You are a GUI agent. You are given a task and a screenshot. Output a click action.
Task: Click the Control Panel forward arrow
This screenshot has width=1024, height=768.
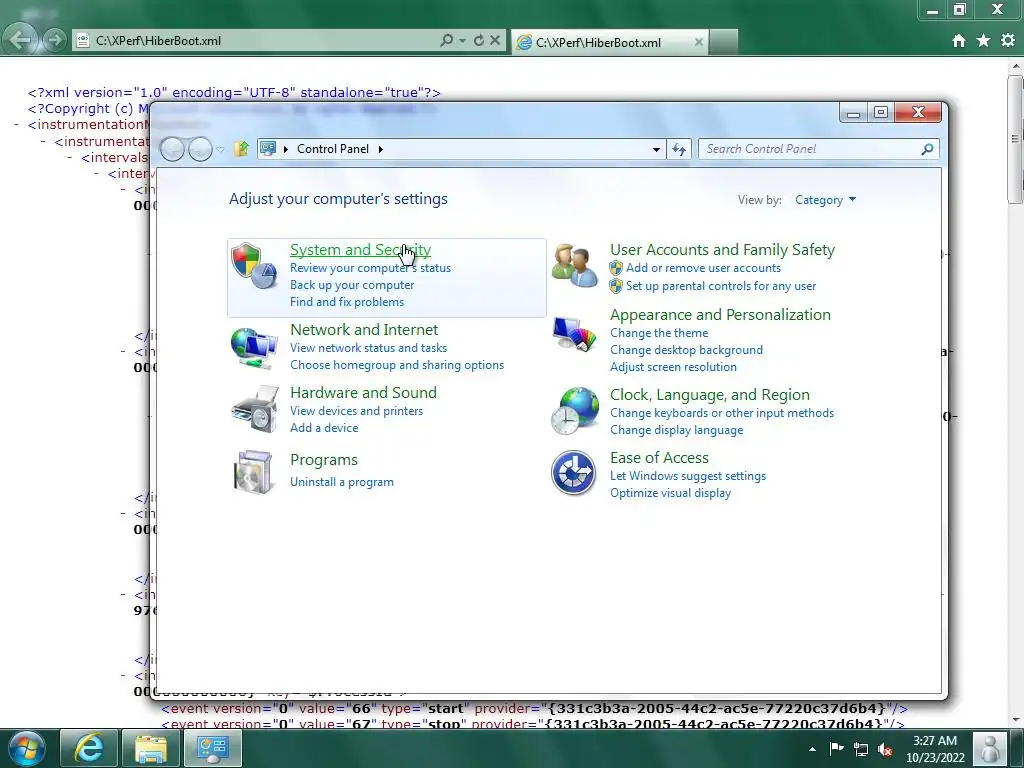(200, 150)
